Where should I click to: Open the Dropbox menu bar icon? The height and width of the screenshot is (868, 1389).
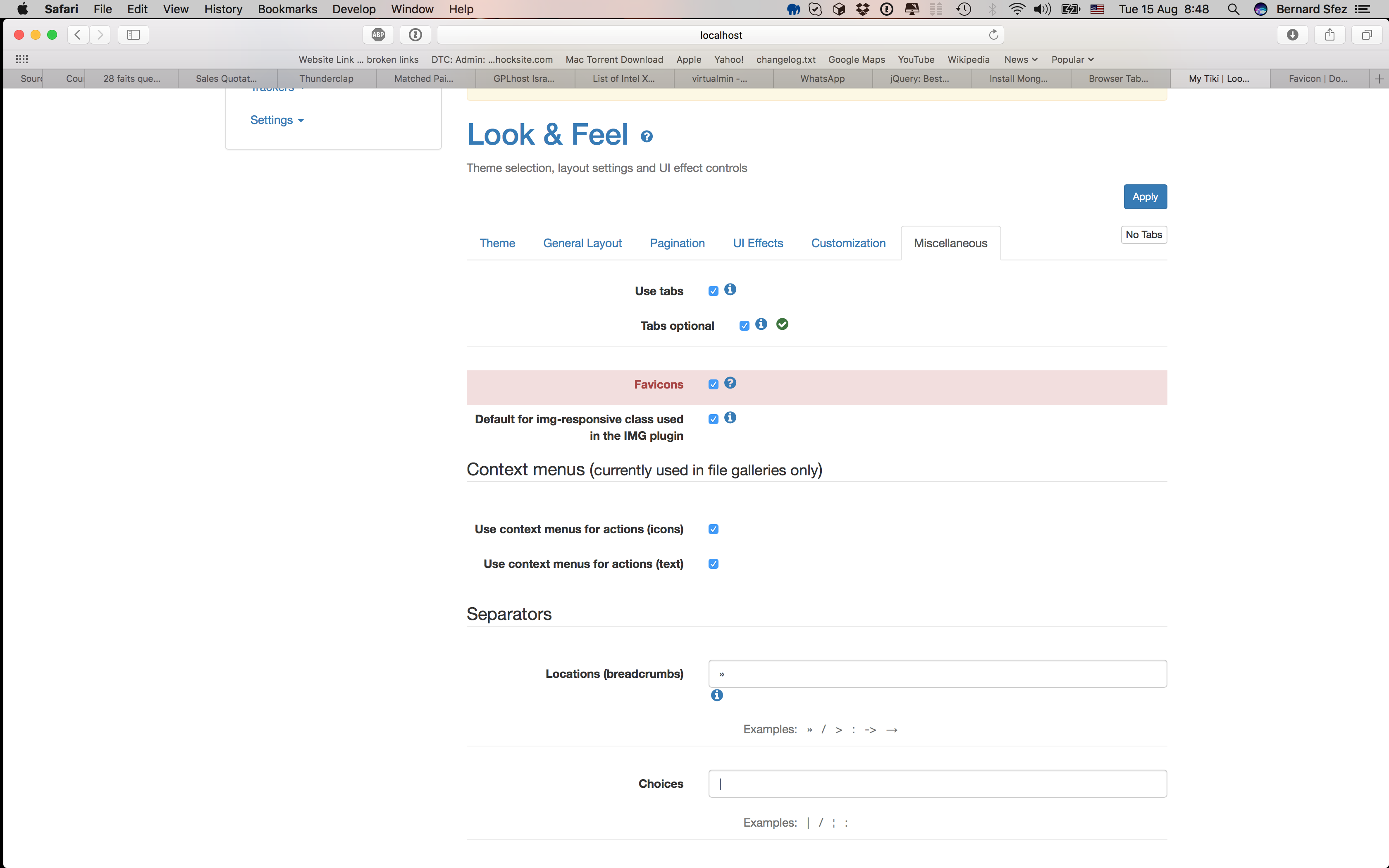863,9
